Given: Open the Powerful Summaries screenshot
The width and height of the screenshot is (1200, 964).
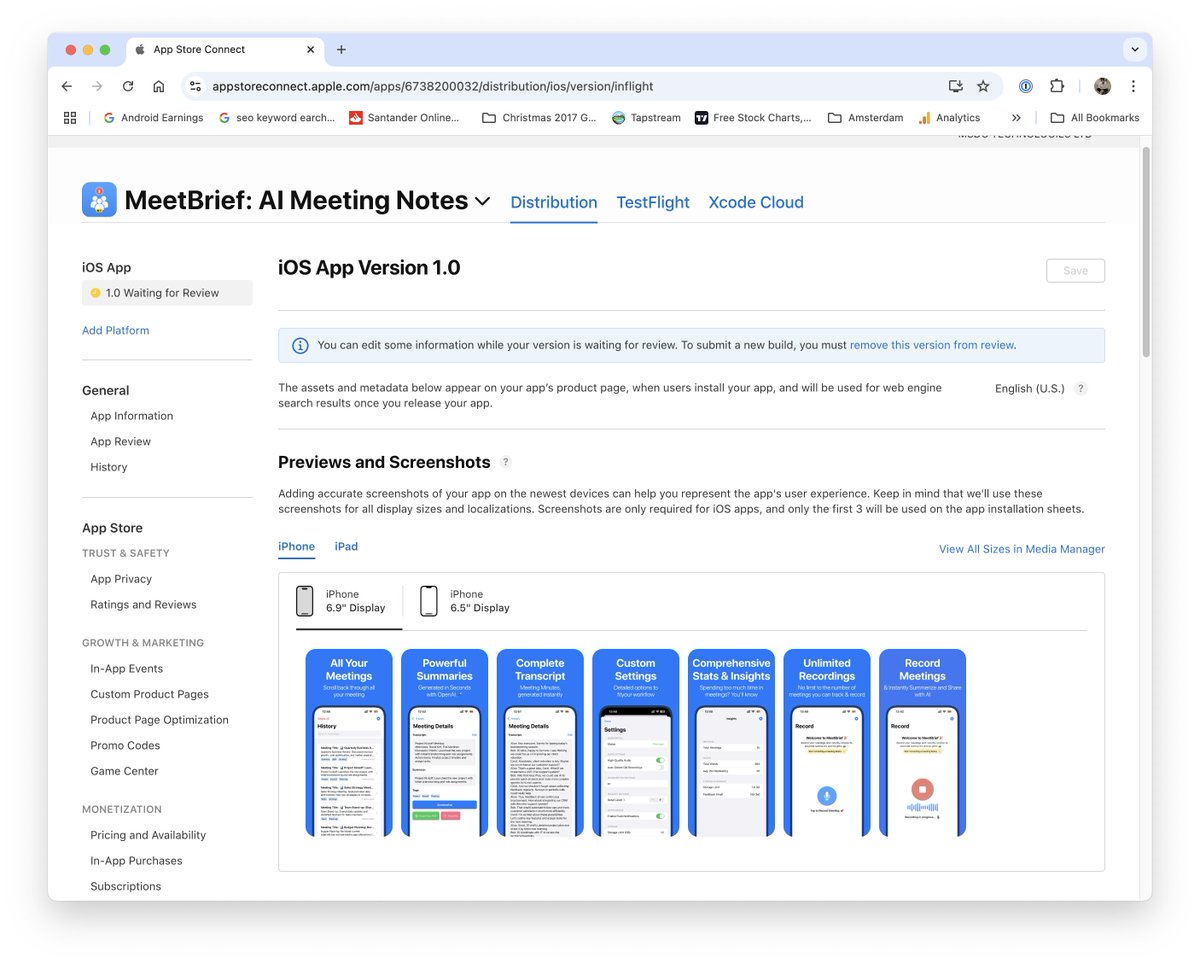Looking at the screenshot, I should point(445,743).
